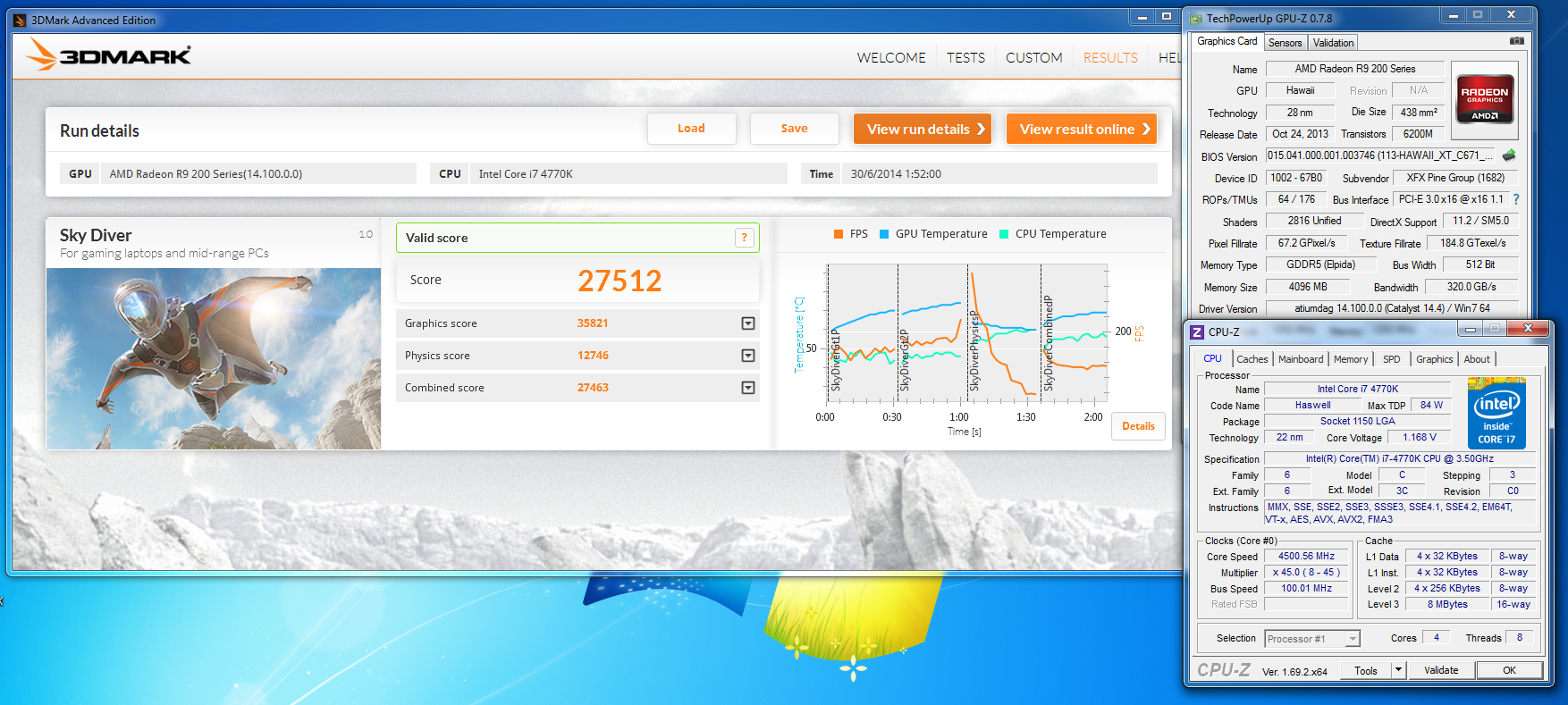The image size is (1568, 705).
Task: Click the Sky Diver wingsuit thumbnail image
Action: pos(214,358)
